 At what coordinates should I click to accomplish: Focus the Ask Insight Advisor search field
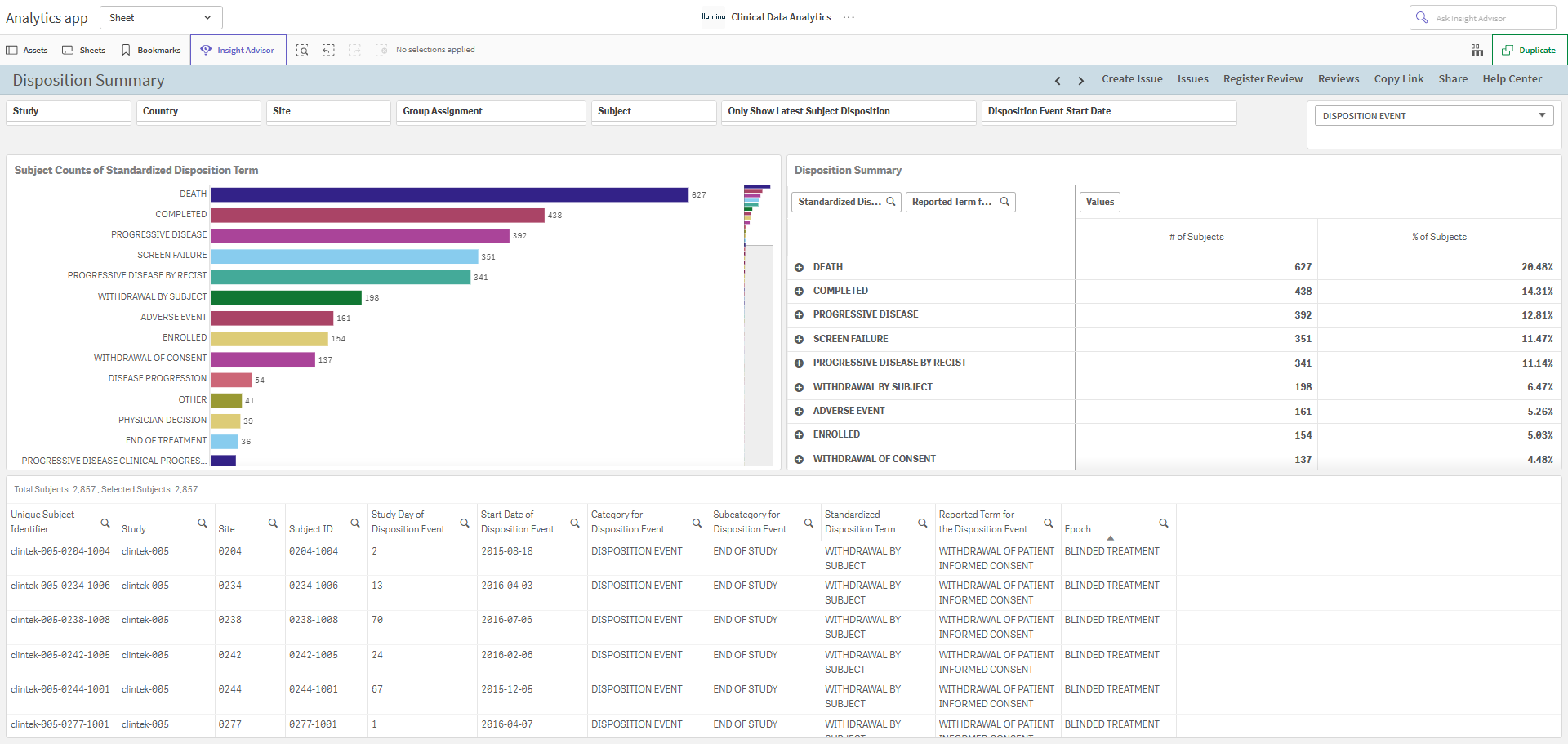[1482, 18]
